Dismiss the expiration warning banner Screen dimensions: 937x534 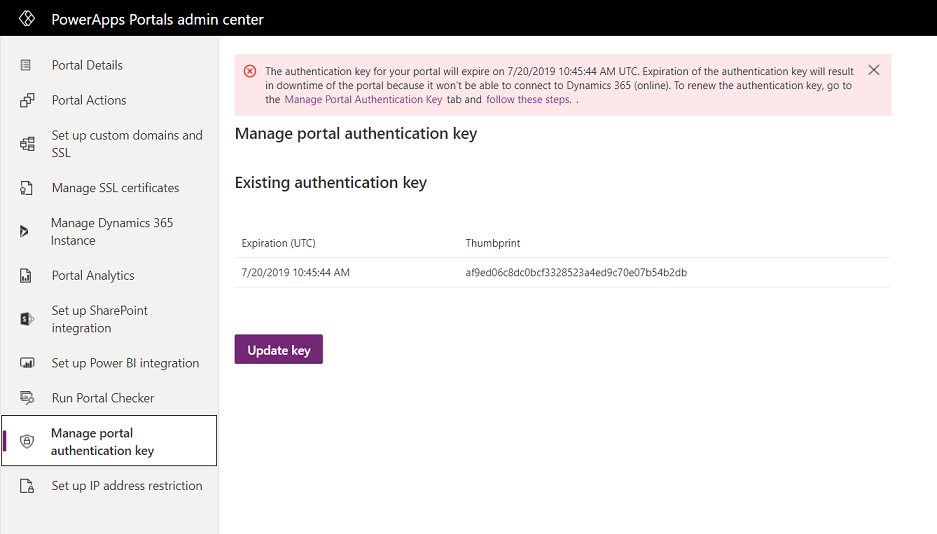coord(874,70)
